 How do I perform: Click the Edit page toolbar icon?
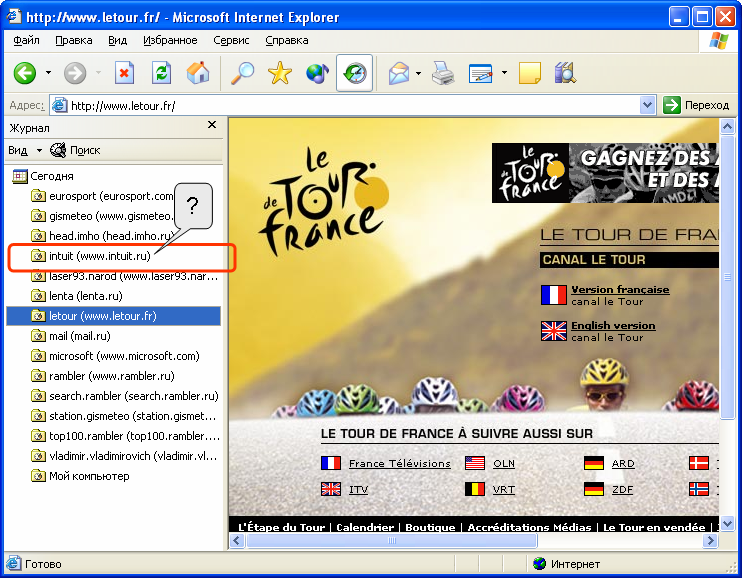(x=480, y=73)
